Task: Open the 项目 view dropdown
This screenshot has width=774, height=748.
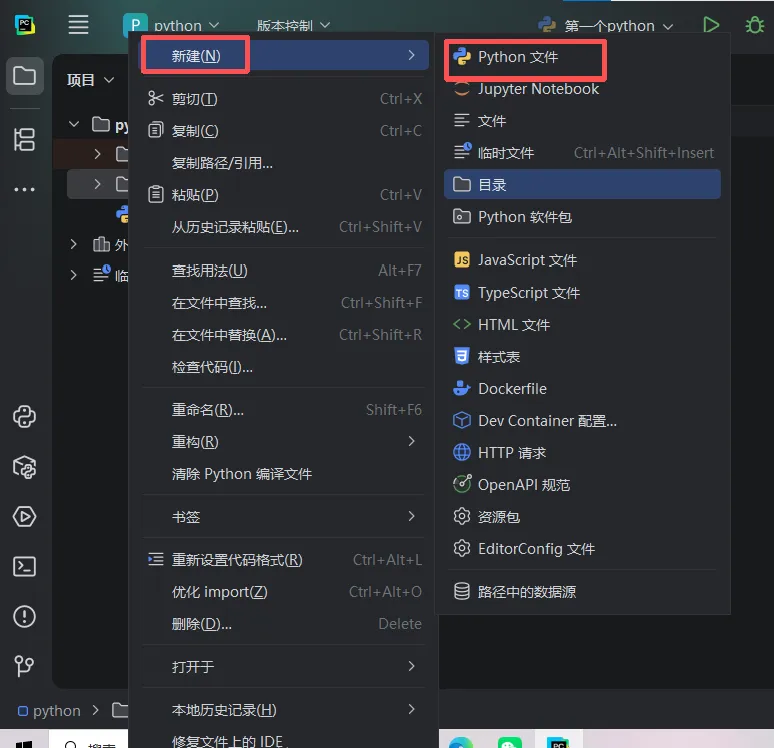Action: 91,79
